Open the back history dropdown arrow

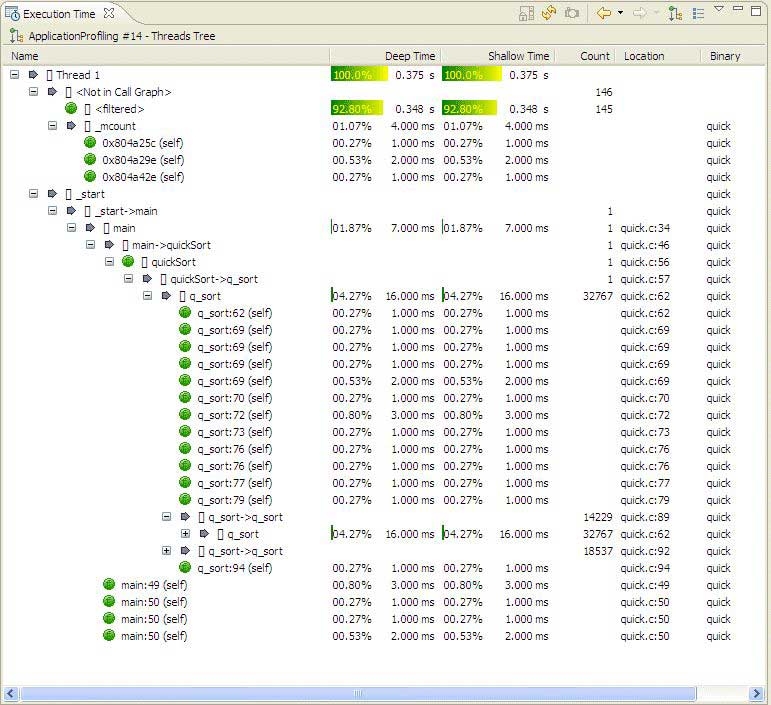(x=620, y=13)
